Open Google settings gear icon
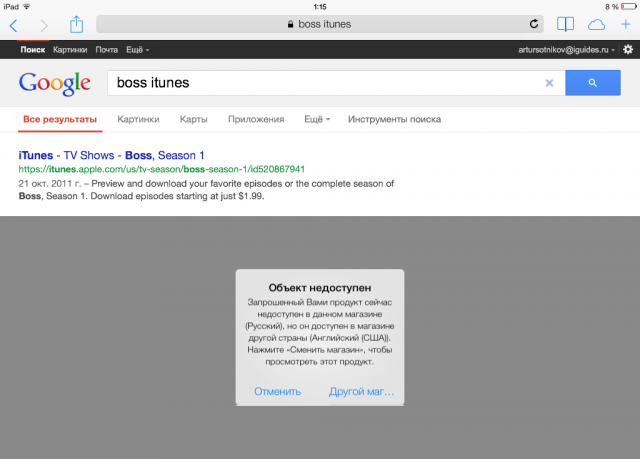 click(628, 50)
